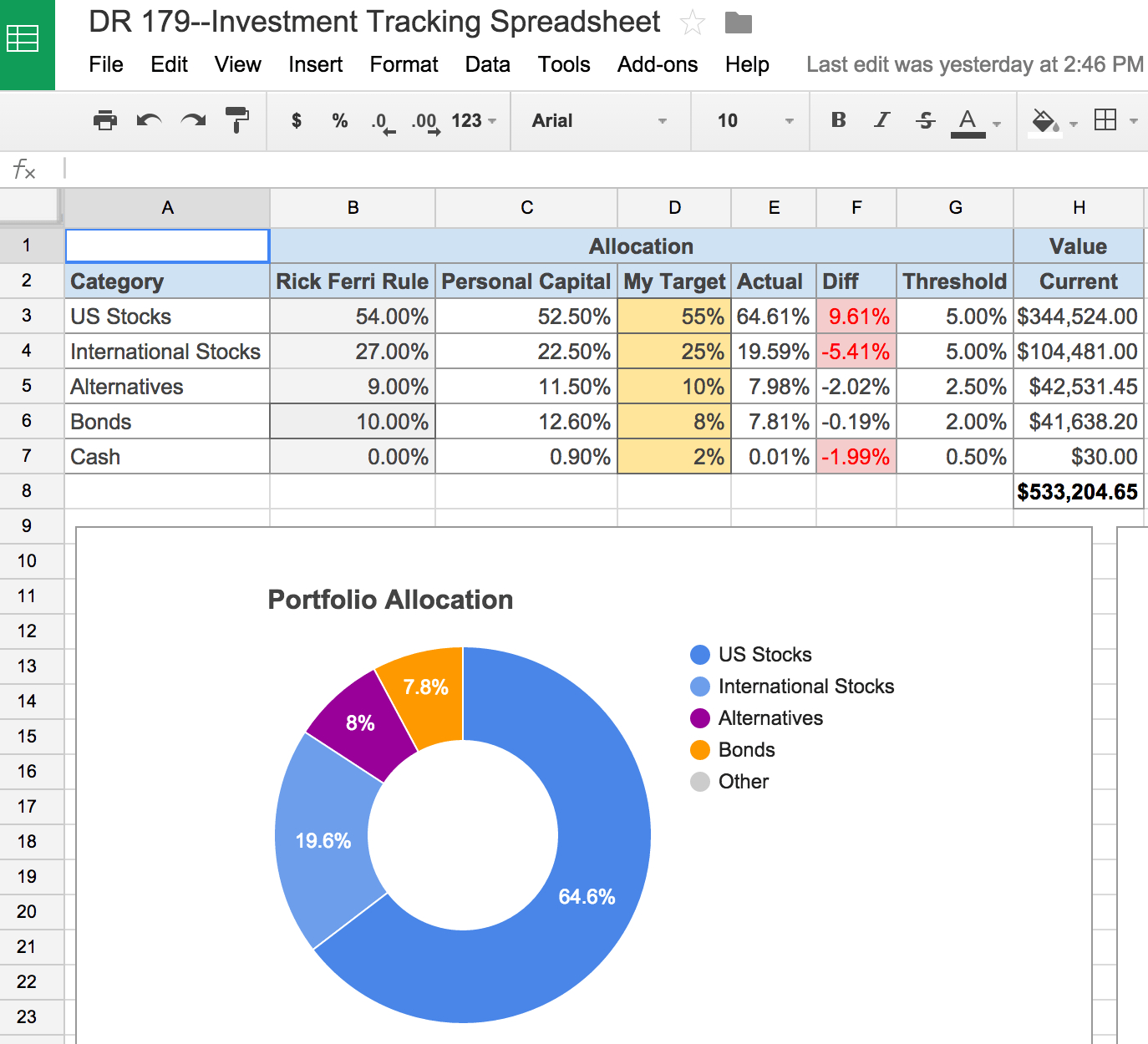This screenshot has width=1148, height=1044.
Task: Open the Add-ons menu
Action: pyautogui.click(x=657, y=64)
